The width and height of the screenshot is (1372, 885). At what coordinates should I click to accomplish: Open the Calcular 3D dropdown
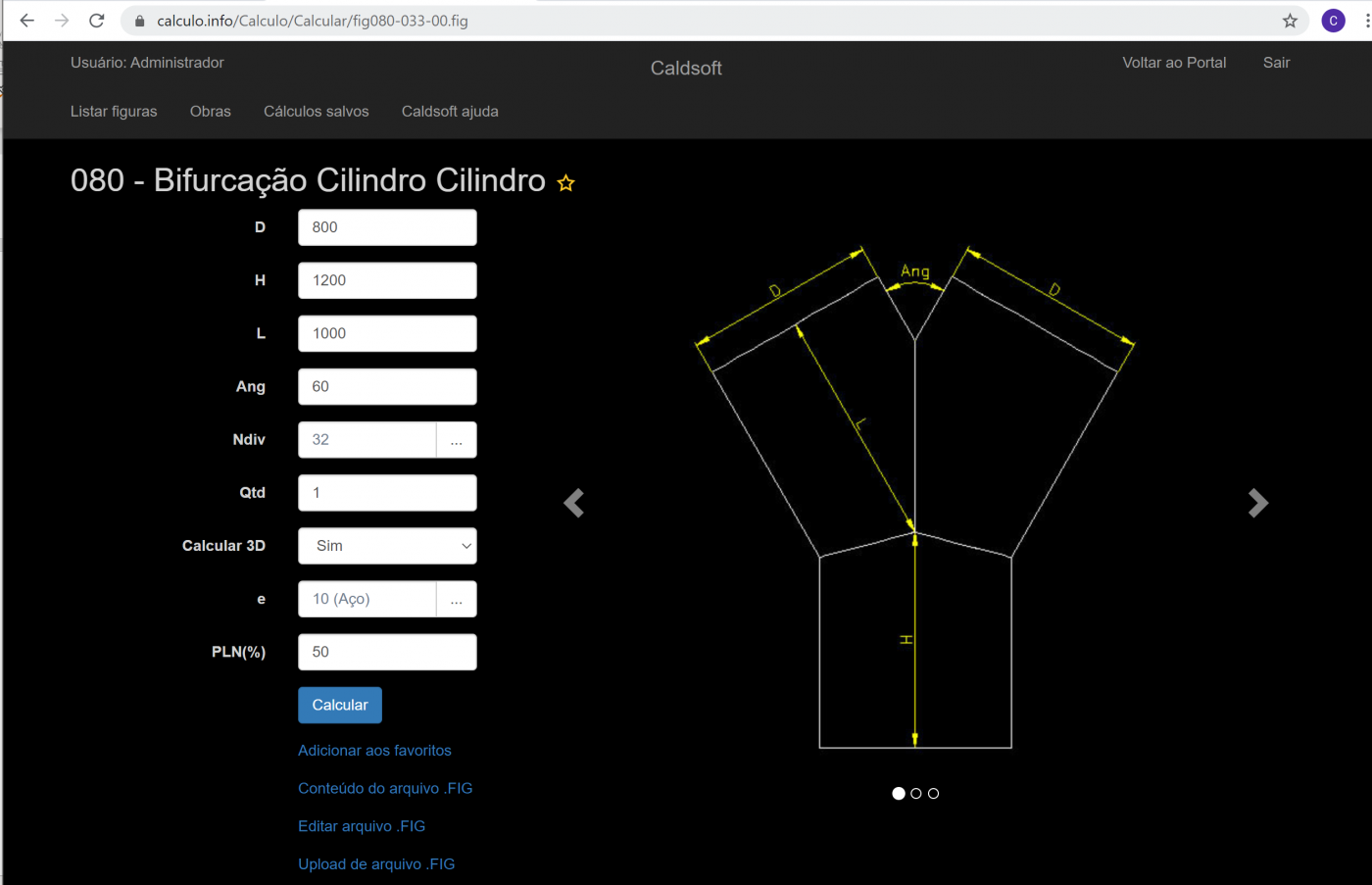point(387,546)
